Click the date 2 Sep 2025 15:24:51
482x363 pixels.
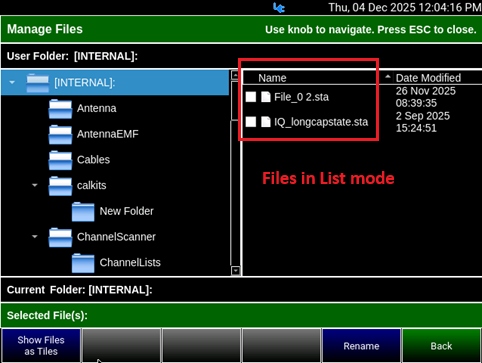(423, 122)
